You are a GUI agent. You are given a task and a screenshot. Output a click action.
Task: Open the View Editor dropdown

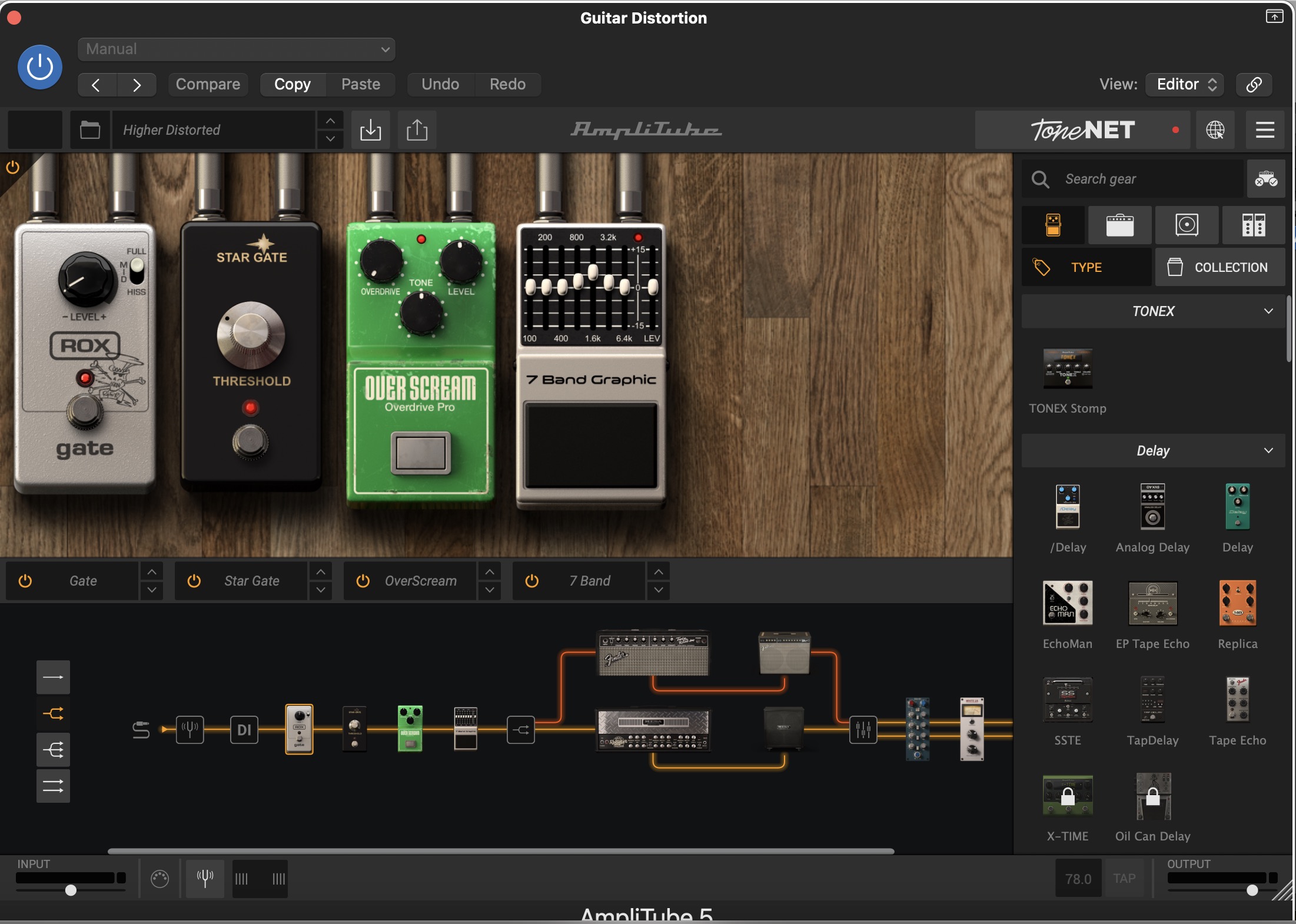pyautogui.click(x=1185, y=84)
